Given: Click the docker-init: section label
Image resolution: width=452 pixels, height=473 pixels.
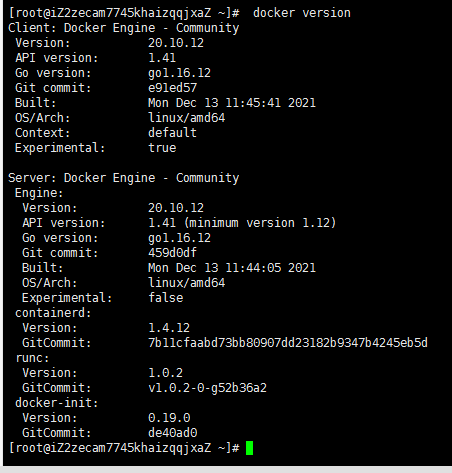Looking at the screenshot, I should [x=57, y=403].
